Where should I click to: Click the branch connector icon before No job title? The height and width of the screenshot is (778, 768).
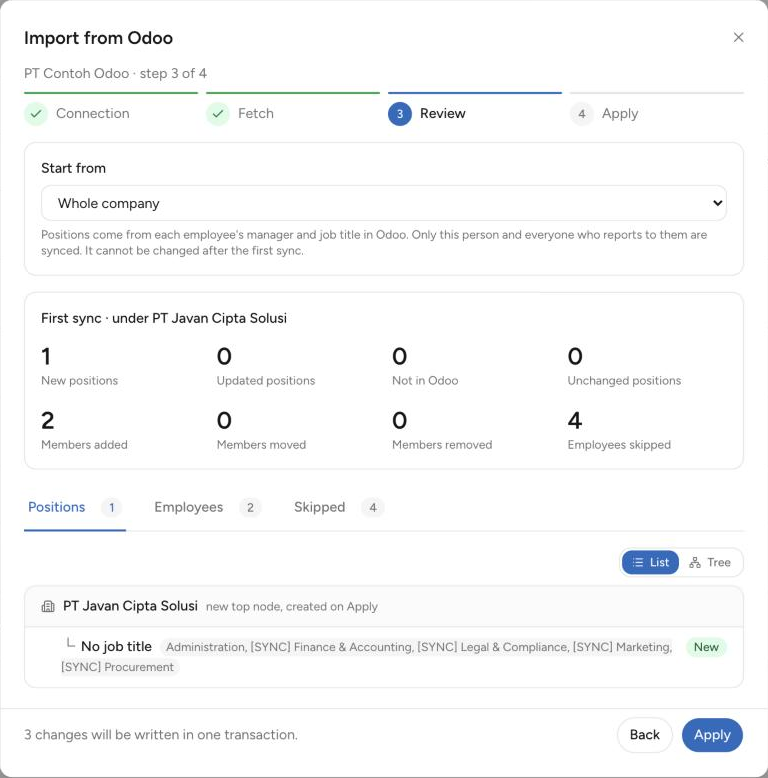coord(70,643)
